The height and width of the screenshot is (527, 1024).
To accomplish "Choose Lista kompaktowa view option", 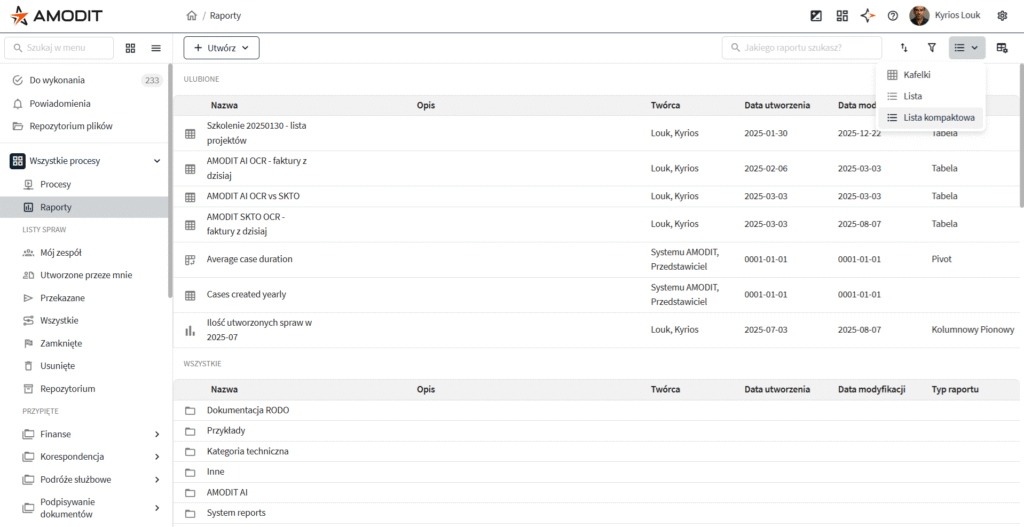I will 938,118.
